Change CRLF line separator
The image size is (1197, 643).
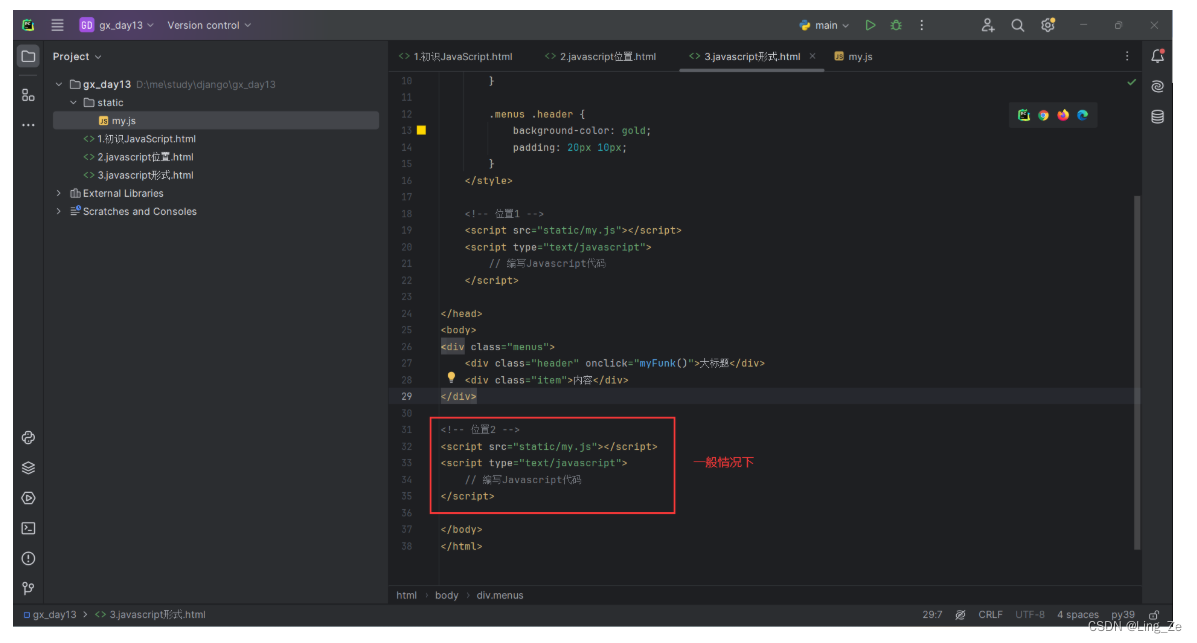point(990,615)
